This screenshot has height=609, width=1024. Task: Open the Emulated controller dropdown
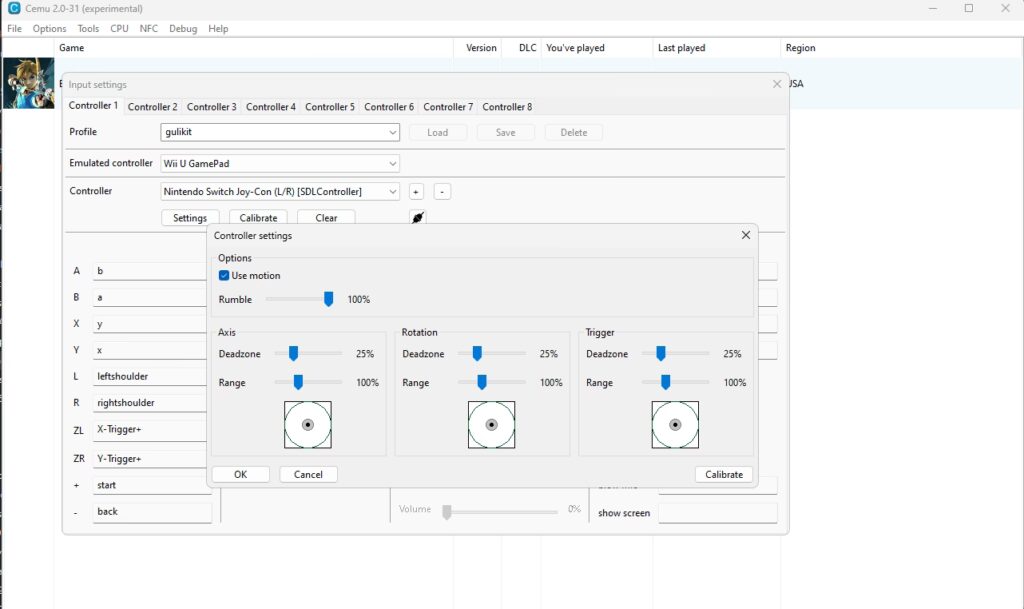280,164
